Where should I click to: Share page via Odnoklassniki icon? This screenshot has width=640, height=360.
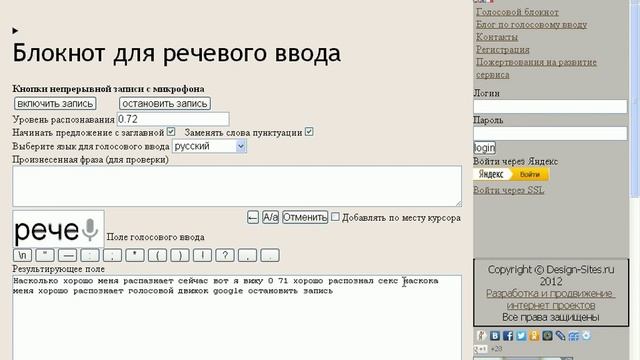[534, 336]
